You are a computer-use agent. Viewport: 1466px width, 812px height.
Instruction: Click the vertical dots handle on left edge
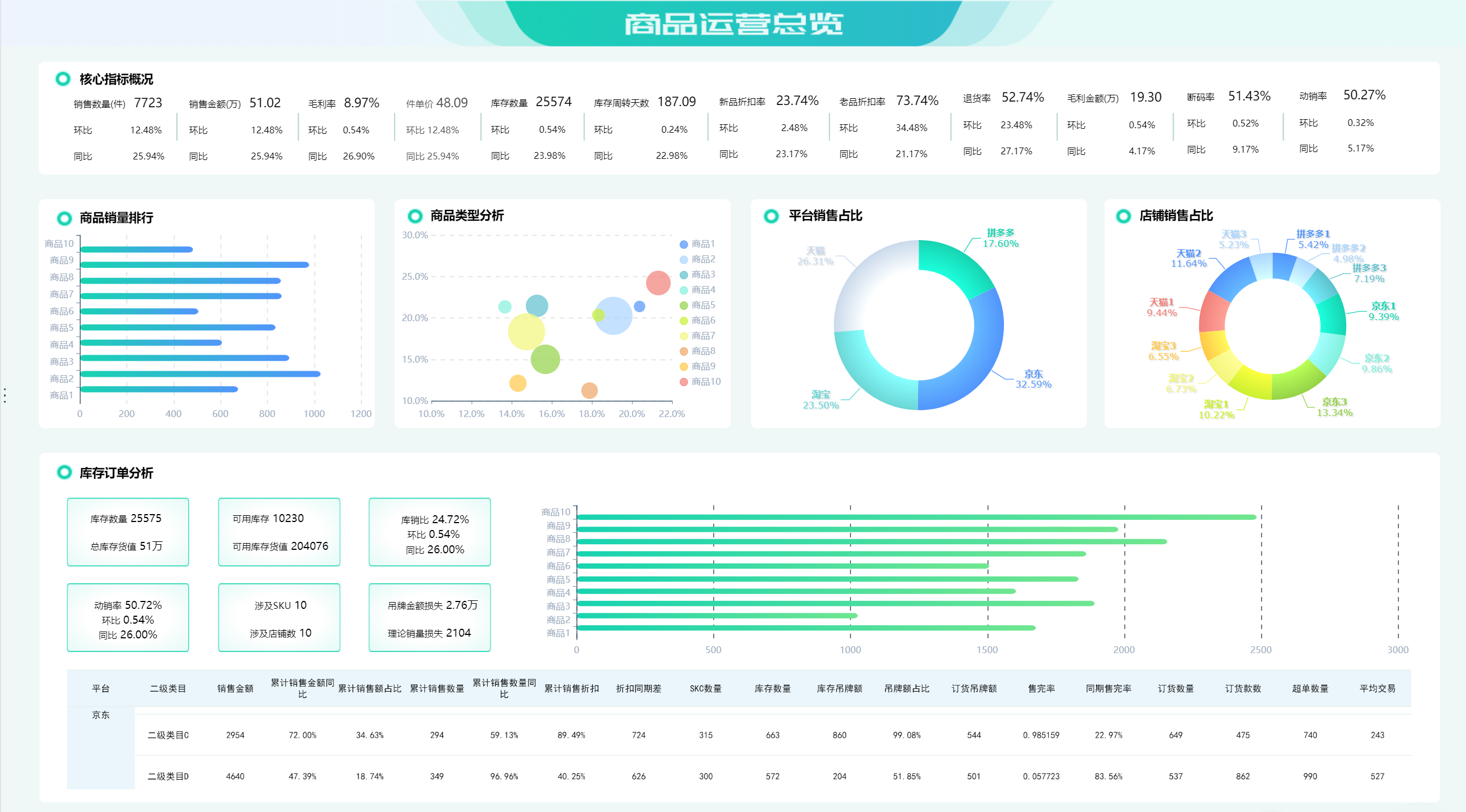pyautogui.click(x=5, y=395)
